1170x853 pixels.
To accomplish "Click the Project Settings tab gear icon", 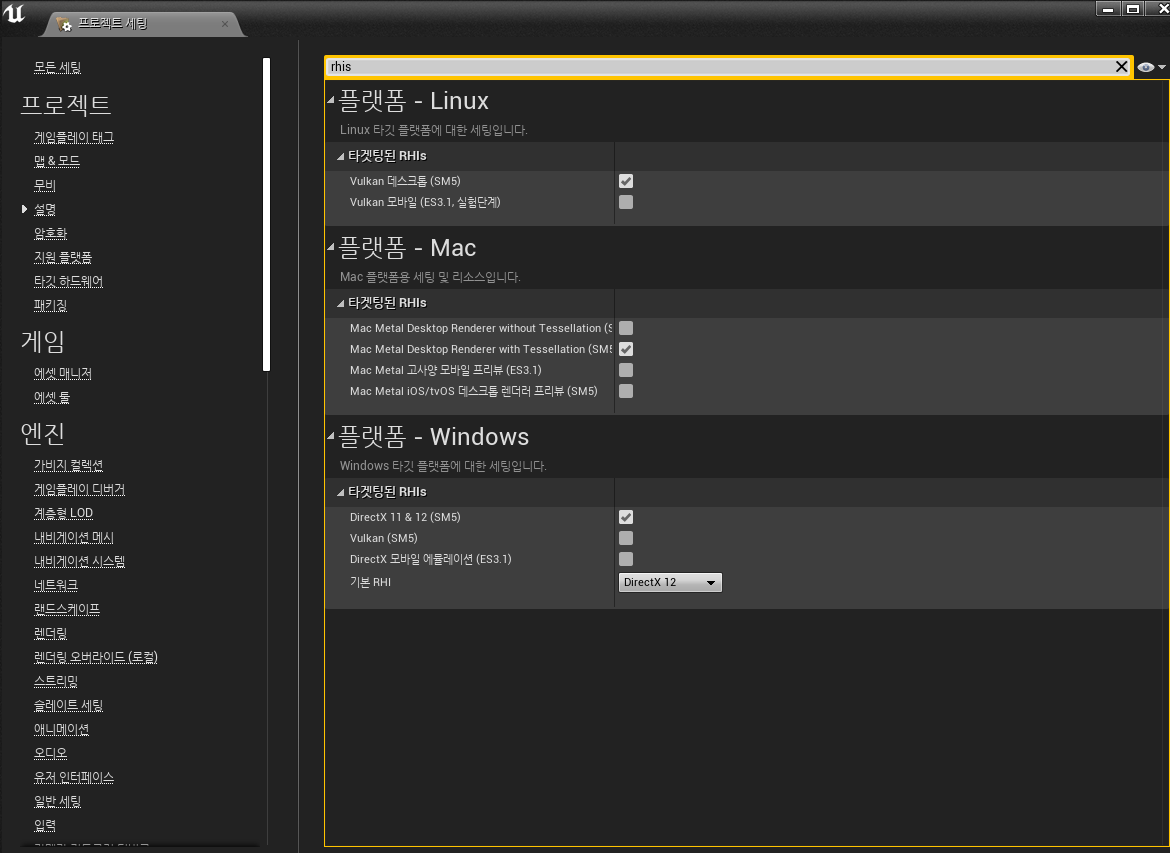I will click(x=64, y=24).
